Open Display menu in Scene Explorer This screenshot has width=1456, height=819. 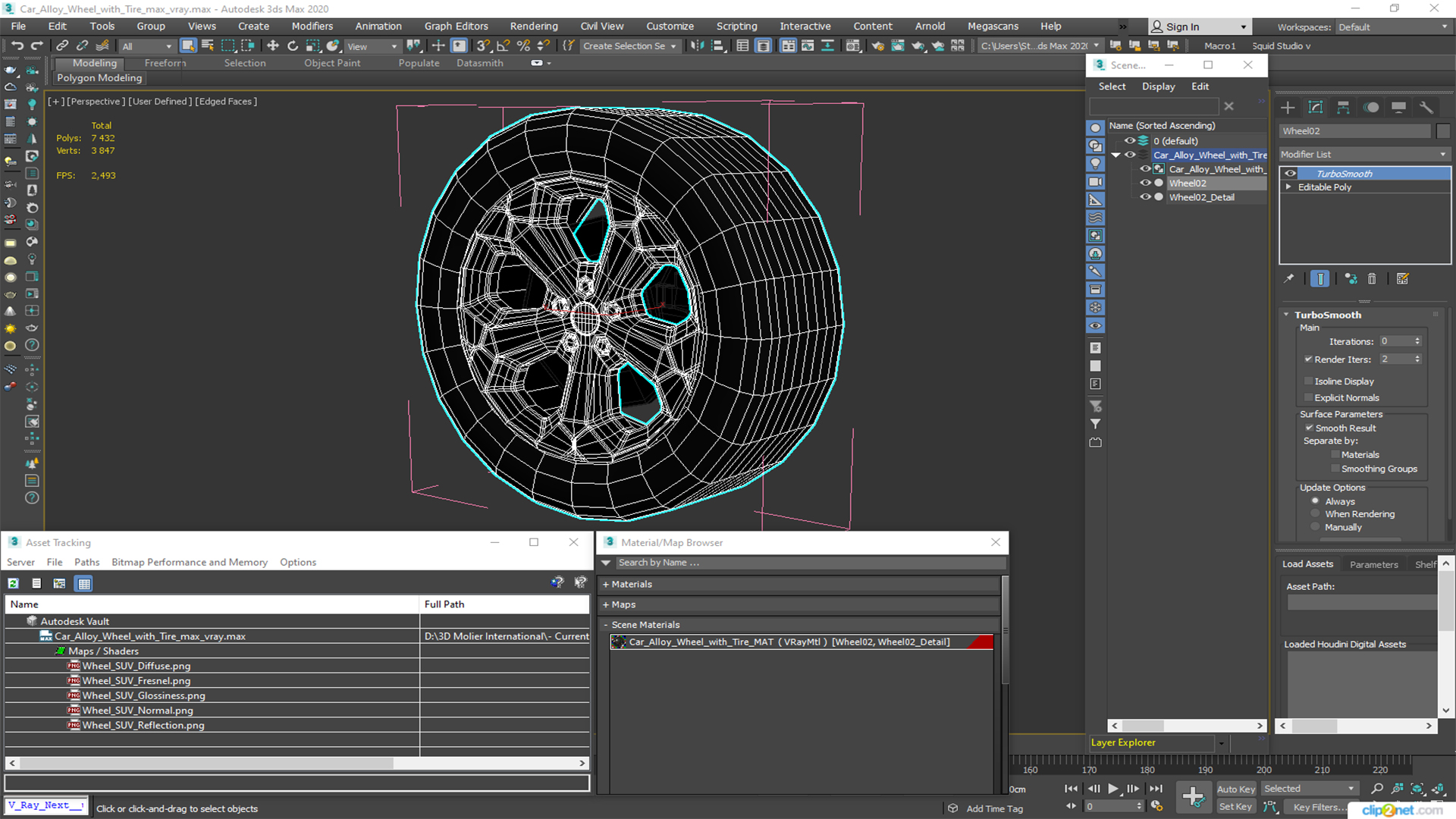(x=1158, y=86)
